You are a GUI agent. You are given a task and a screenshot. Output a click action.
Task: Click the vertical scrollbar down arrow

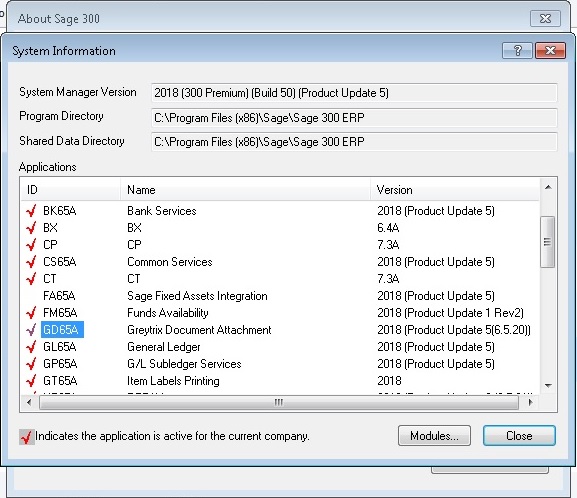tap(548, 386)
